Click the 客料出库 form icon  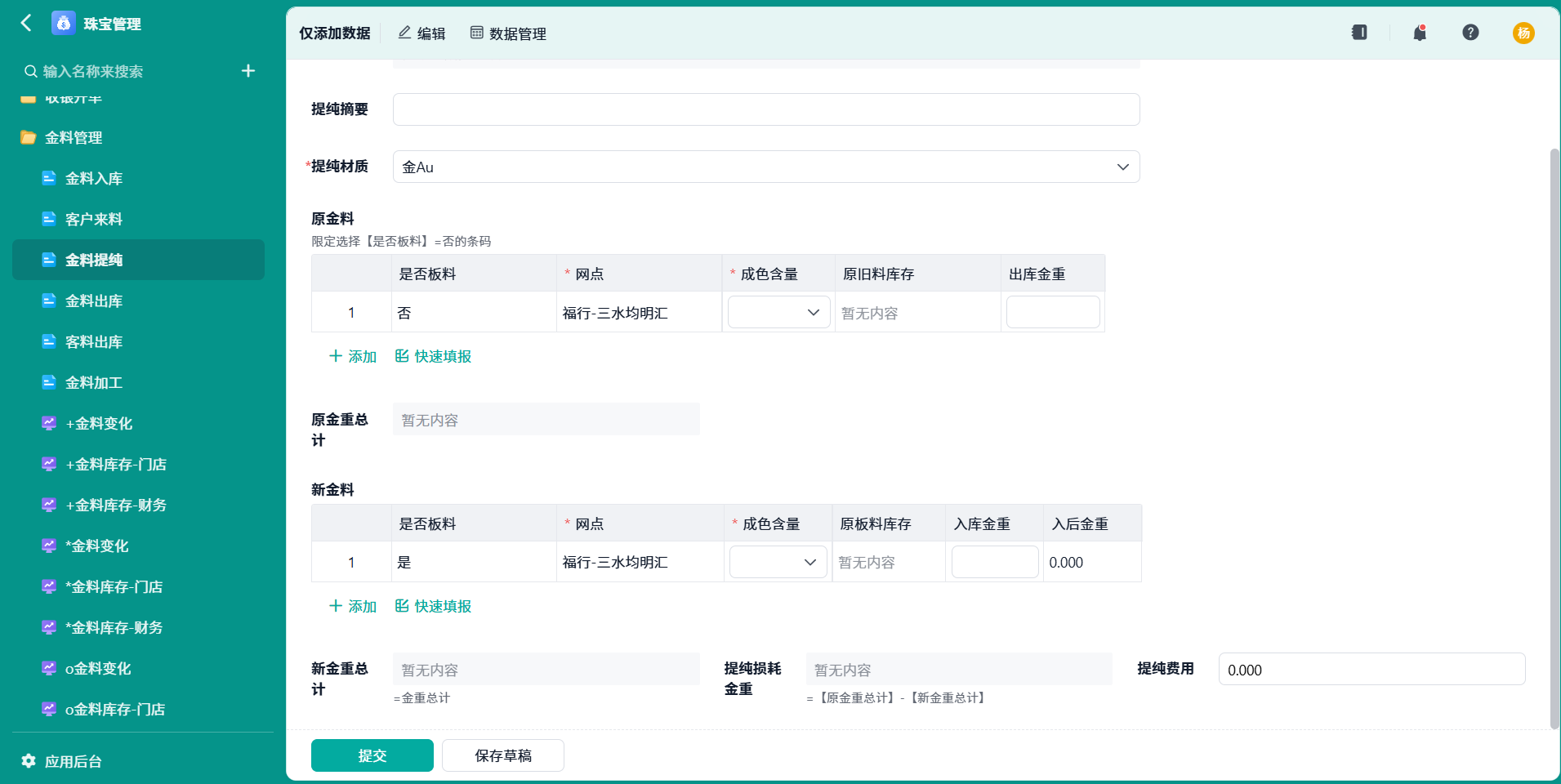tap(49, 341)
